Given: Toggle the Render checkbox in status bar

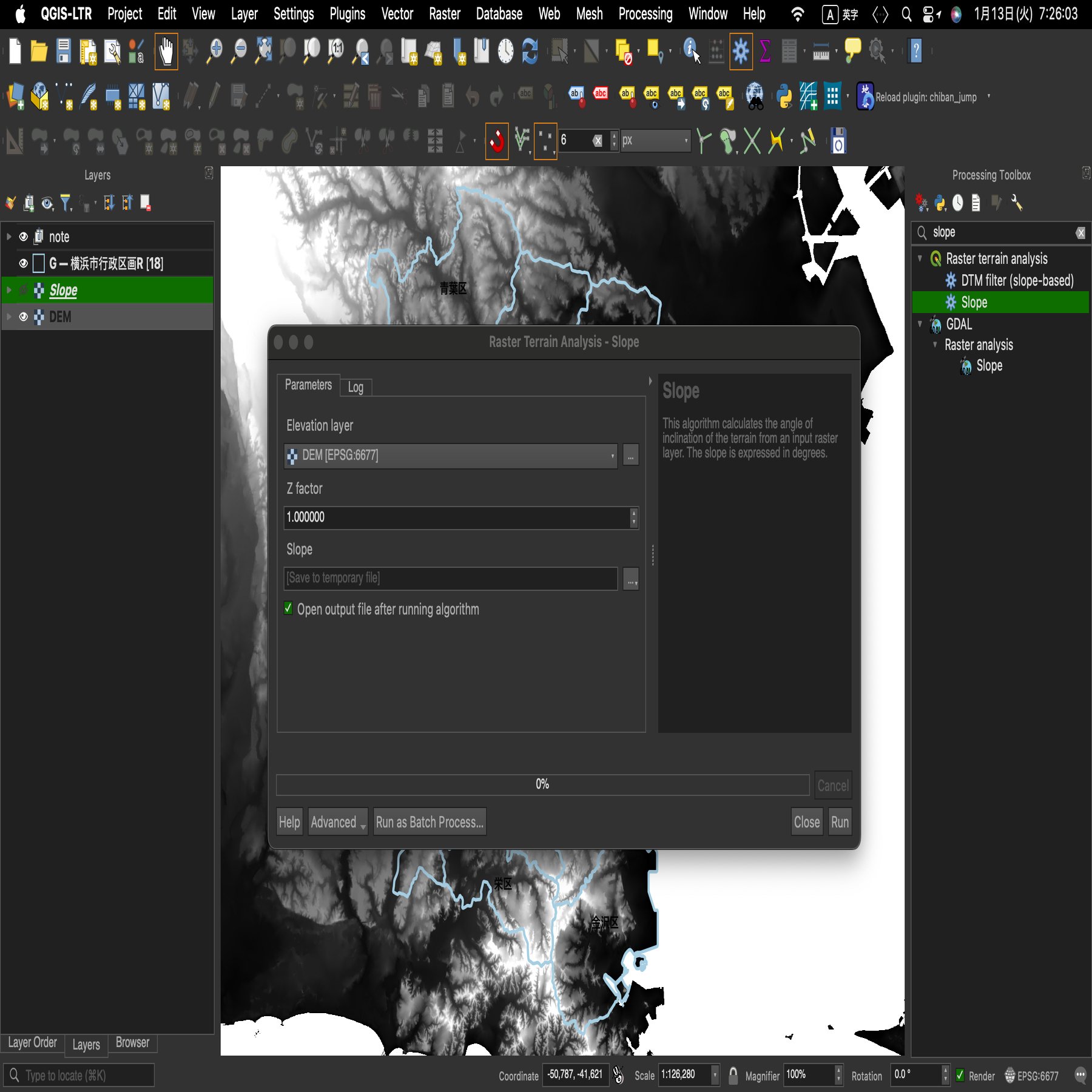Looking at the screenshot, I should point(960,1076).
